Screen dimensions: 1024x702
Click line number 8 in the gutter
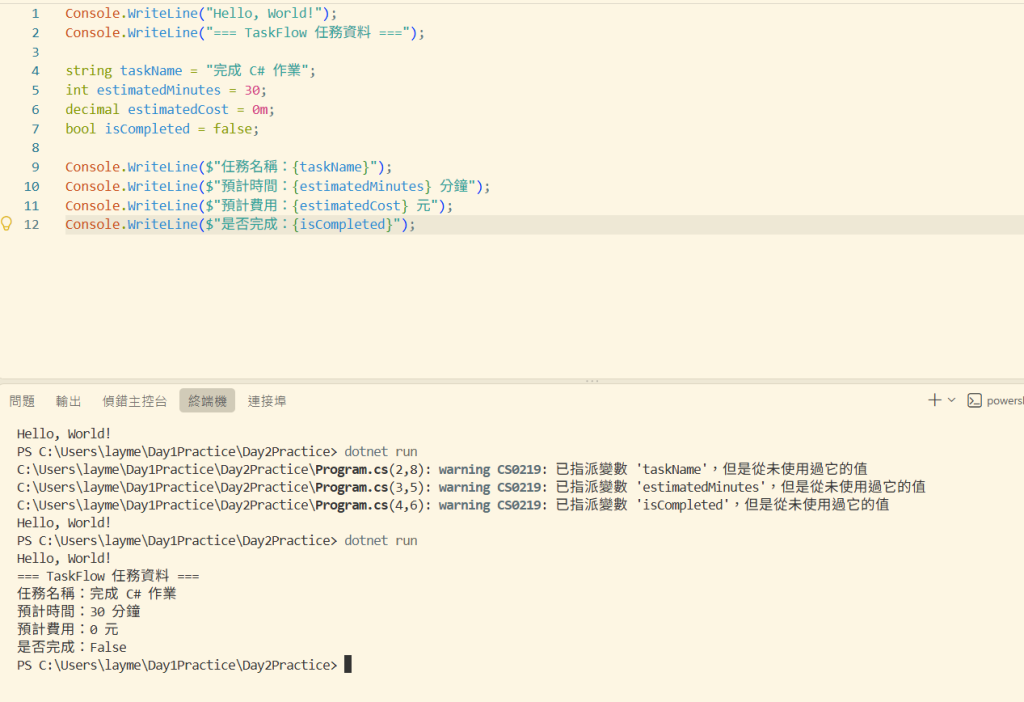35,148
